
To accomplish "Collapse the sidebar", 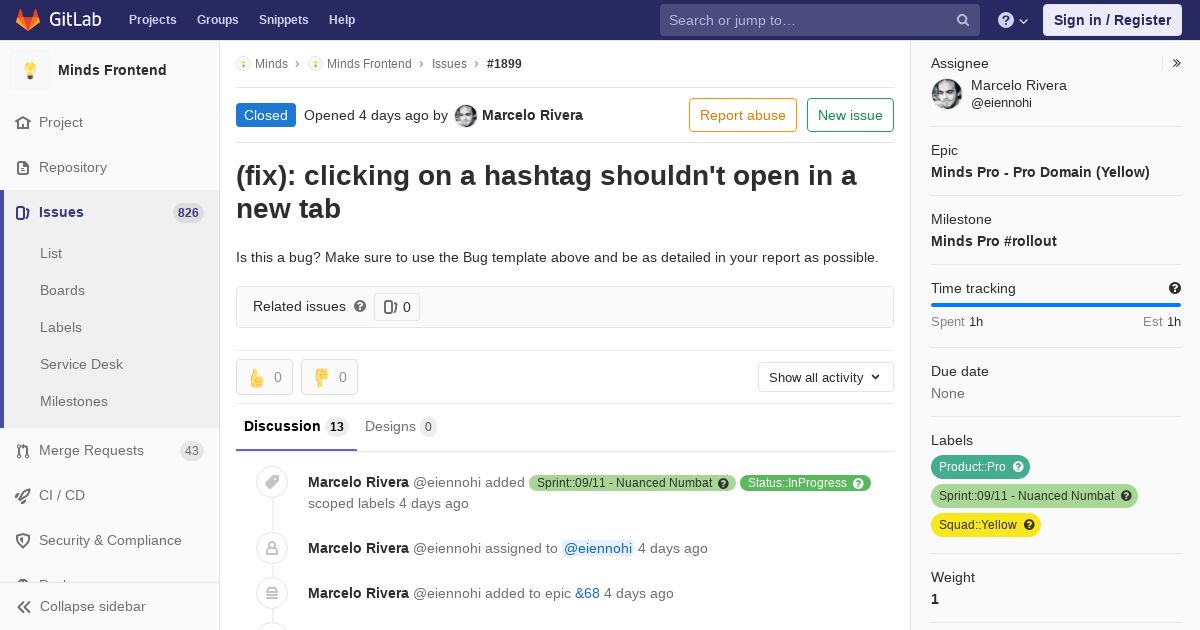I will tap(110, 606).
